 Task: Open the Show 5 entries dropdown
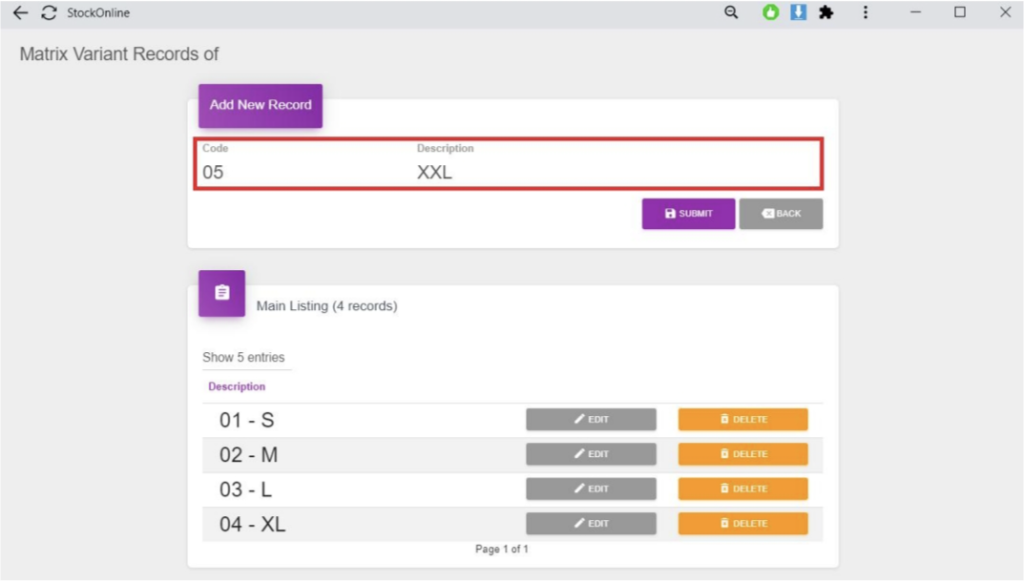coord(245,357)
